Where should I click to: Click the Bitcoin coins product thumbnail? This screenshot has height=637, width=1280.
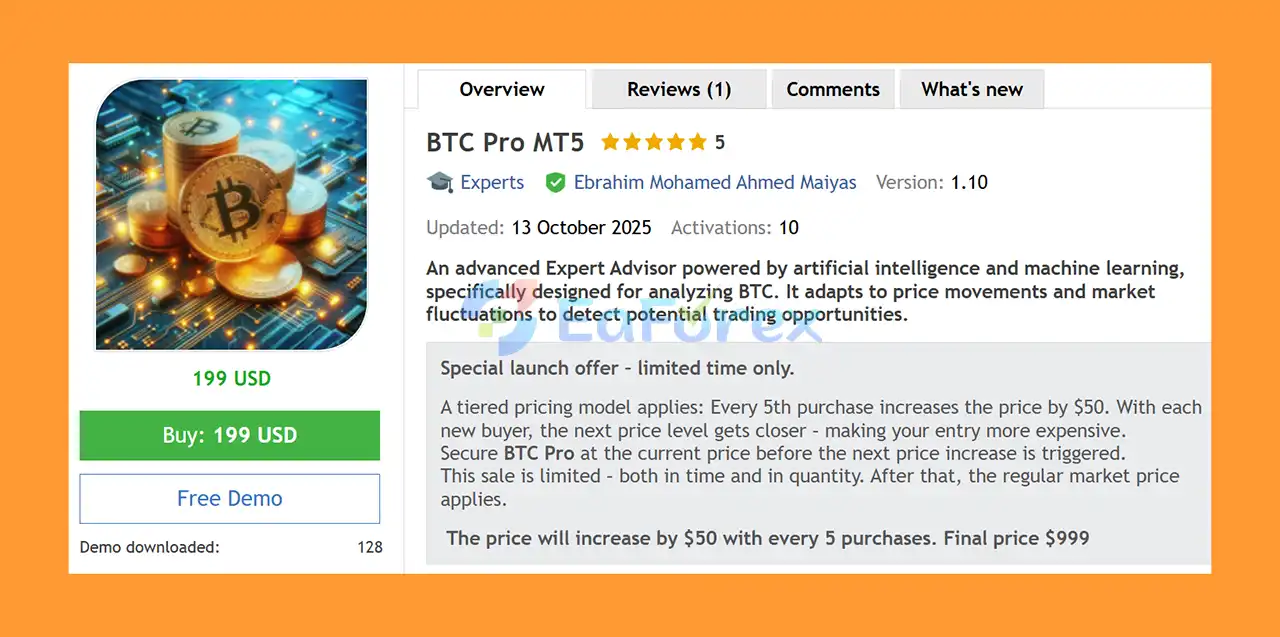pos(231,215)
